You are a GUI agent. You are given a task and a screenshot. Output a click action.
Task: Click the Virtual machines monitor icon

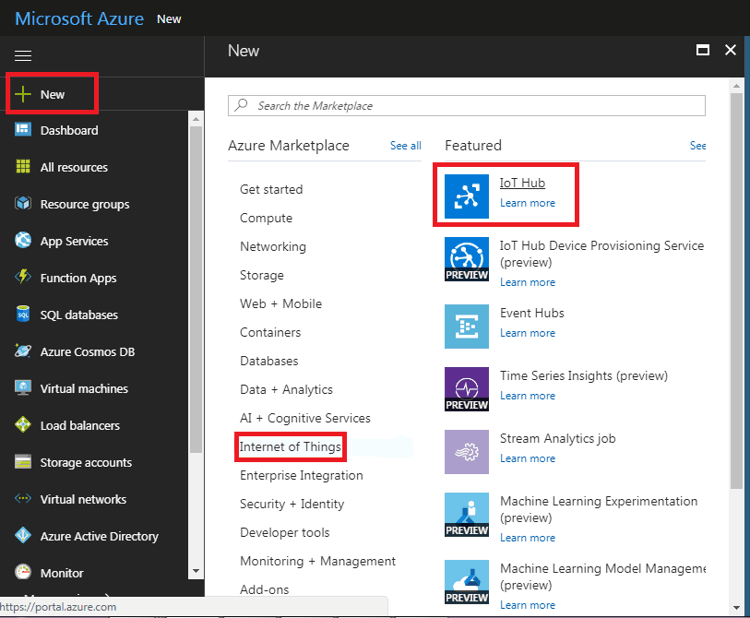pos(23,388)
